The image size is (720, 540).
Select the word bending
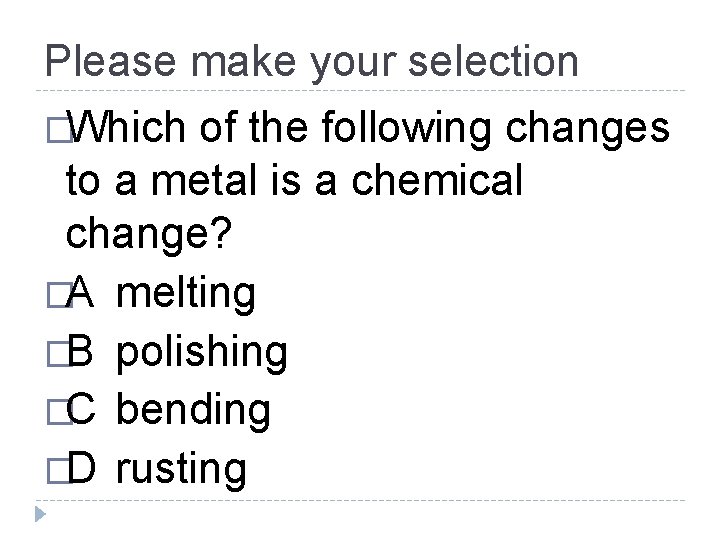193,411
